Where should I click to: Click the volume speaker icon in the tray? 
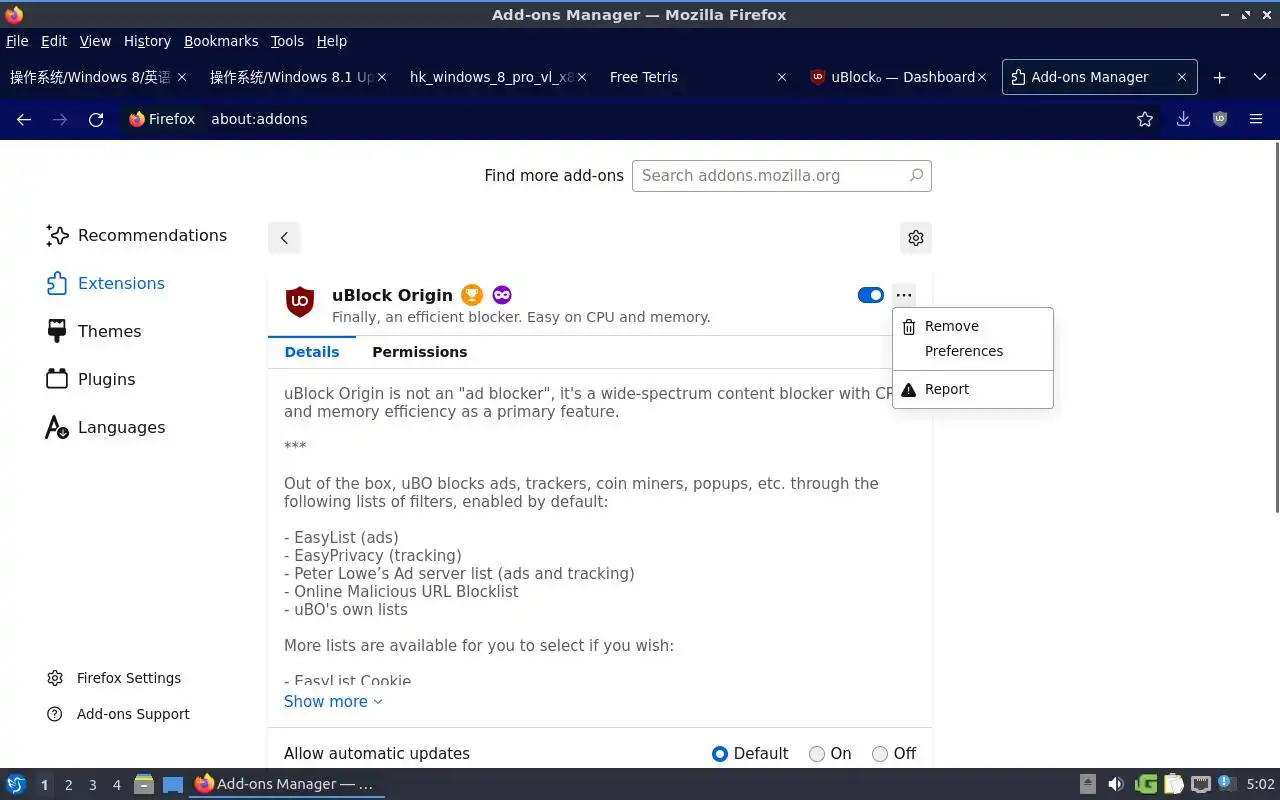1116,784
